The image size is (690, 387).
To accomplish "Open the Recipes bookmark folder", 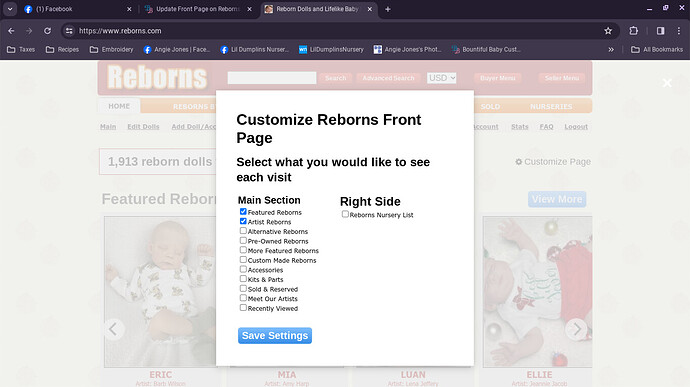I will 62,49.
